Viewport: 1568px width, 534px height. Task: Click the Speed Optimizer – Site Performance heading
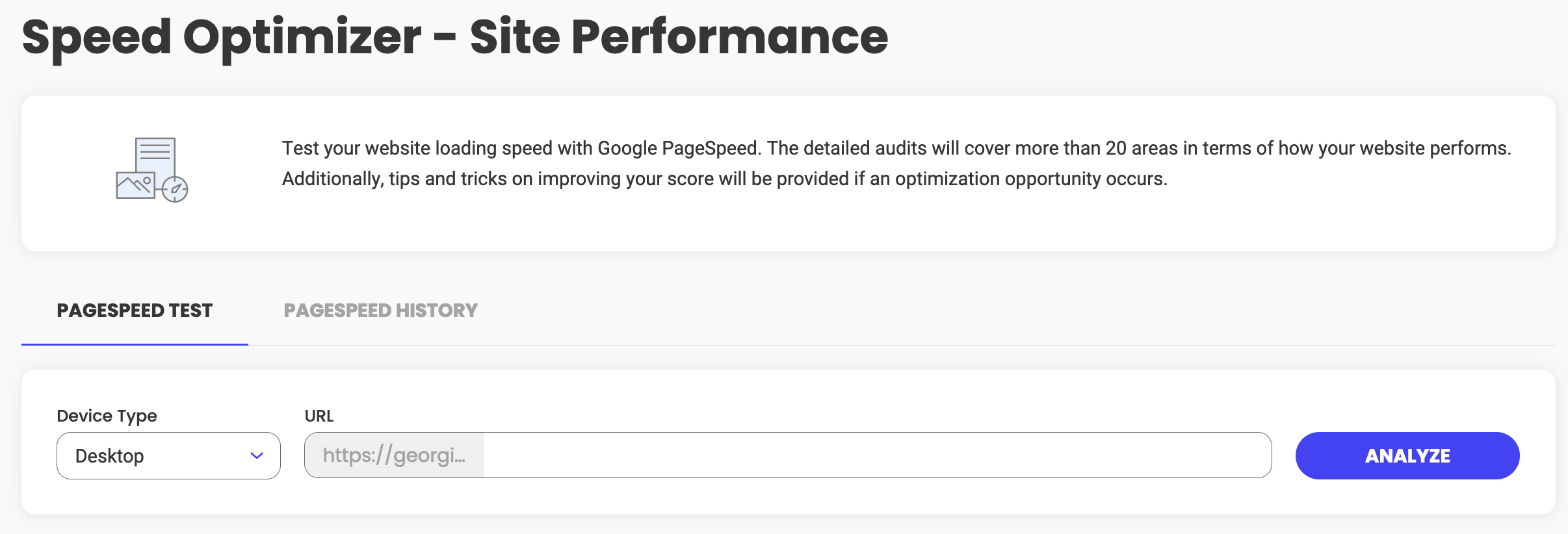coord(455,37)
